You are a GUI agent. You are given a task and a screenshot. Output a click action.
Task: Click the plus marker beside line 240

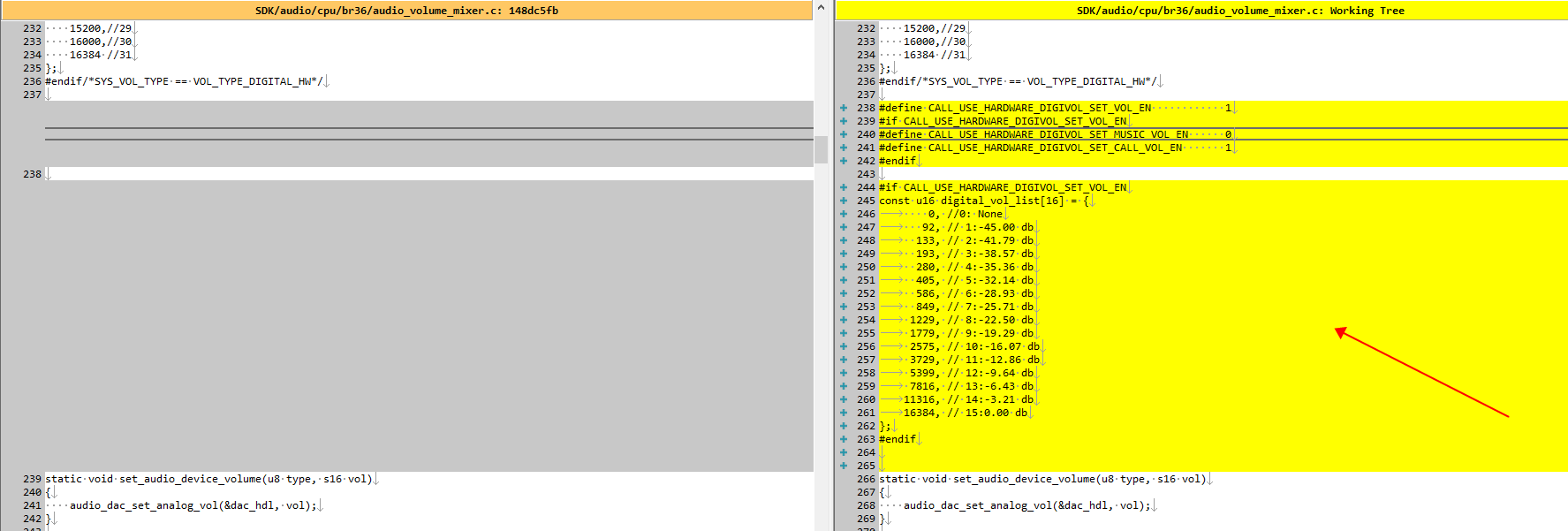point(844,134)
